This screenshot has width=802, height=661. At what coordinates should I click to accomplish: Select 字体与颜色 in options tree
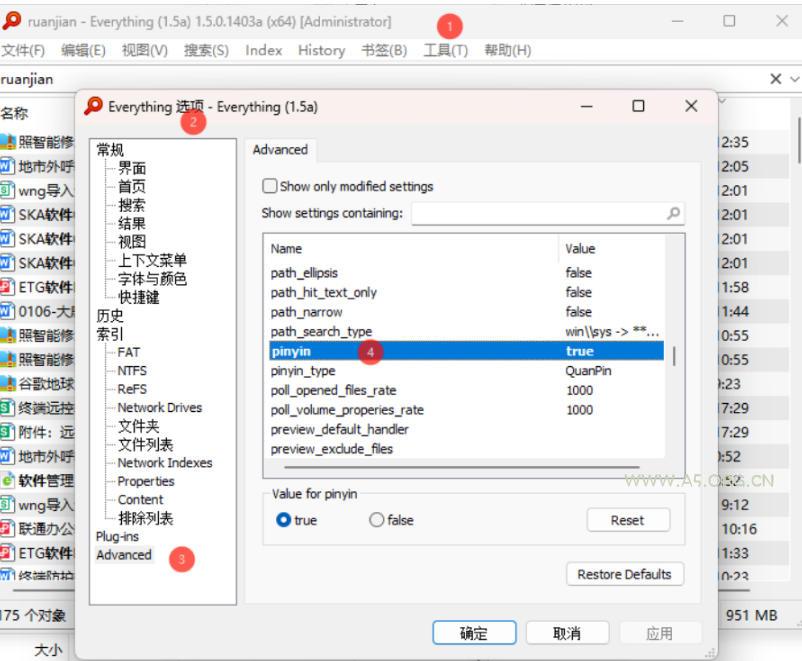pos(152,279)
